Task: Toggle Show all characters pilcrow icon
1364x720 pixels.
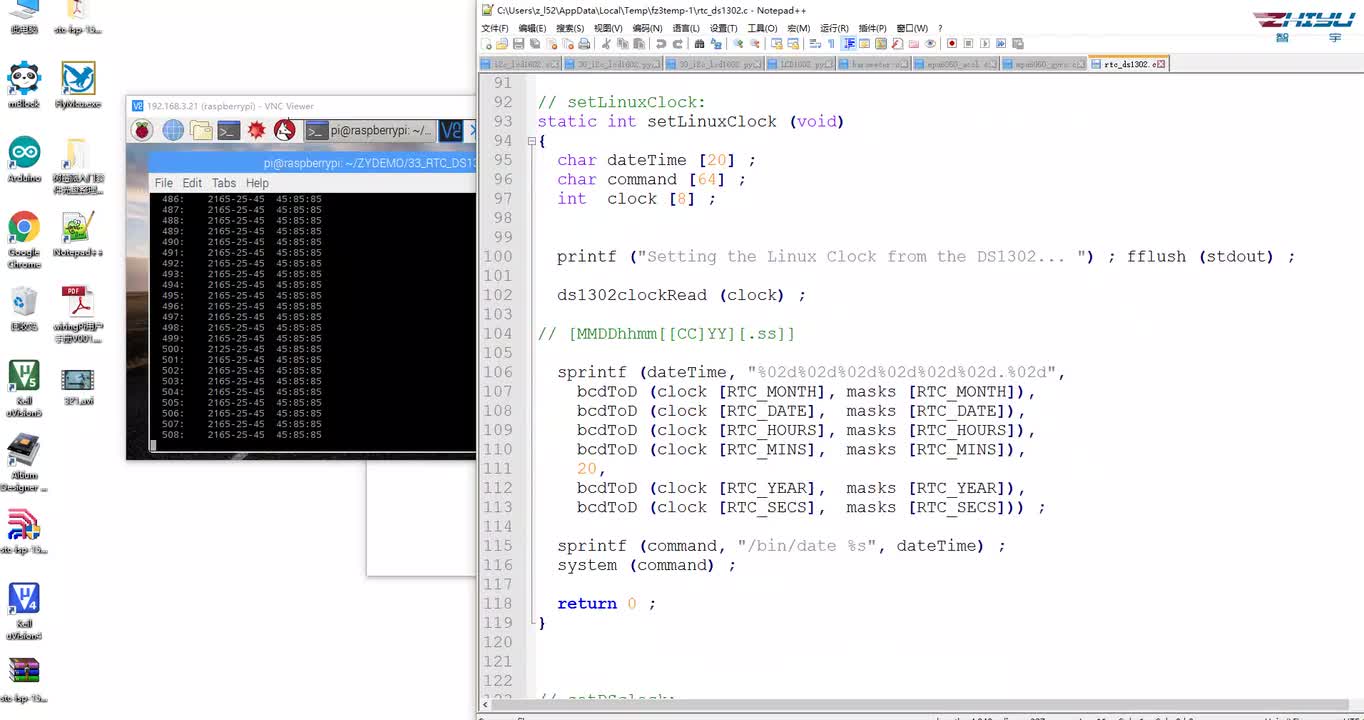Action: (x=832, y=44)
